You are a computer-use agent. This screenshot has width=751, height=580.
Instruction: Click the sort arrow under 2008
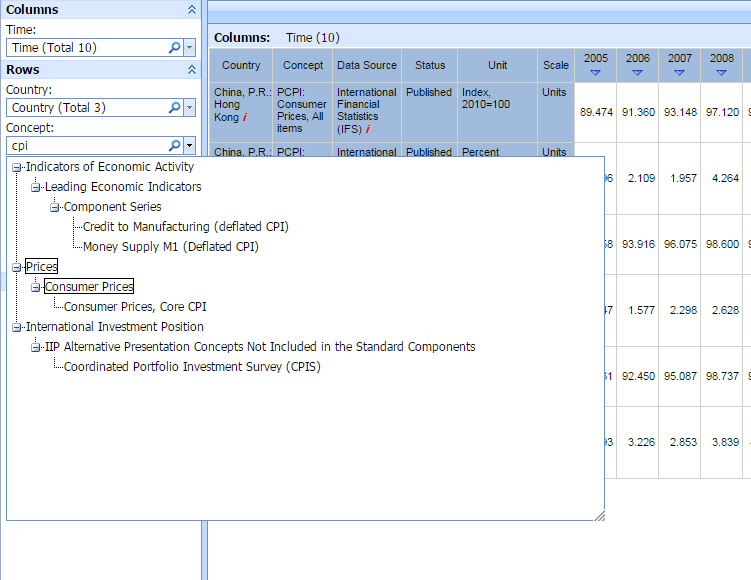coord(722,73)
